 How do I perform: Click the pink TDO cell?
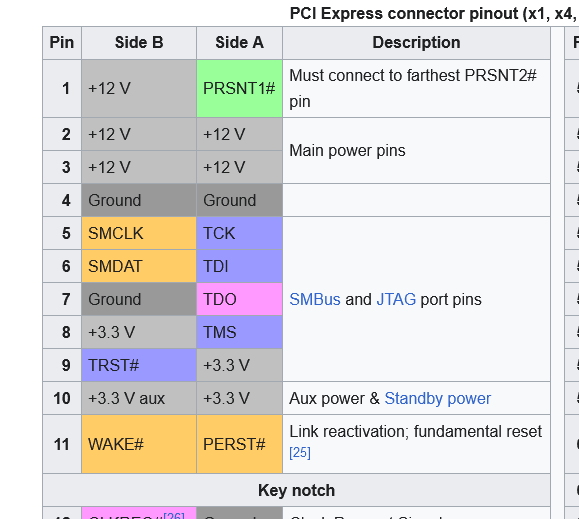(239, 299)
